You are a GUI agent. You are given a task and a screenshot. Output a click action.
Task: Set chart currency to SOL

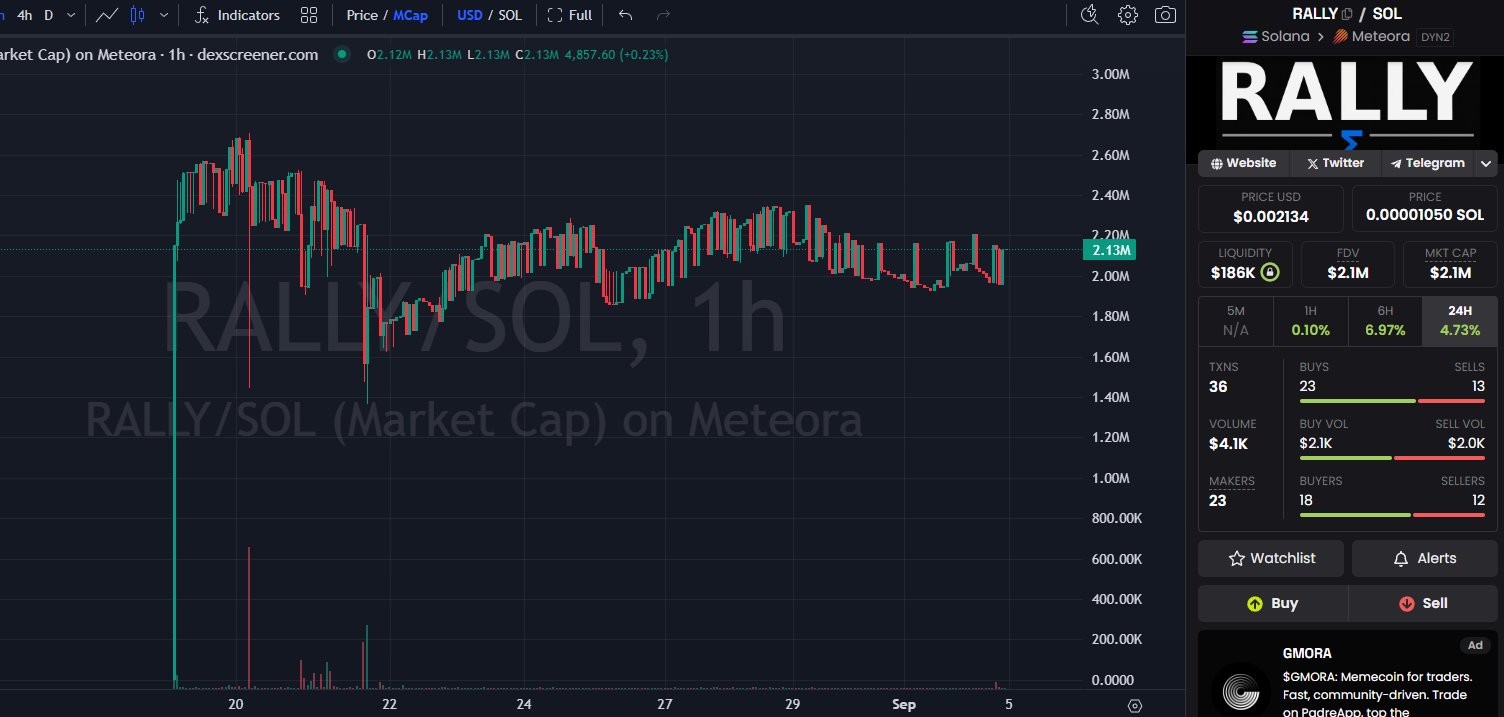coord(510,15)
